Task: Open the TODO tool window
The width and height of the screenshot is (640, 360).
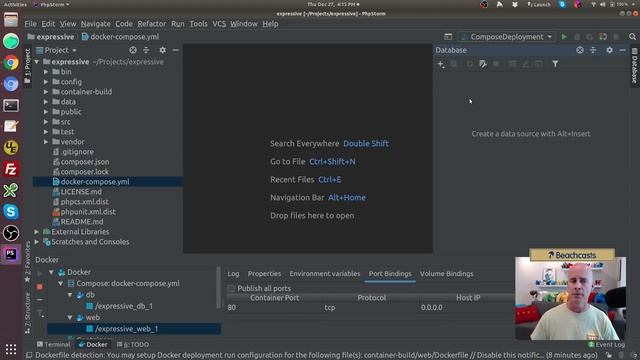Action: click(133, 344)
